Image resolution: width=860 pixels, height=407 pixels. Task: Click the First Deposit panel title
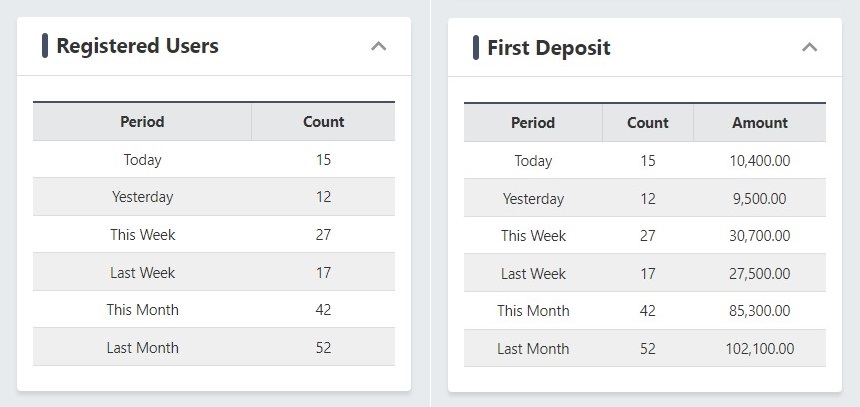tap(548, 47)
